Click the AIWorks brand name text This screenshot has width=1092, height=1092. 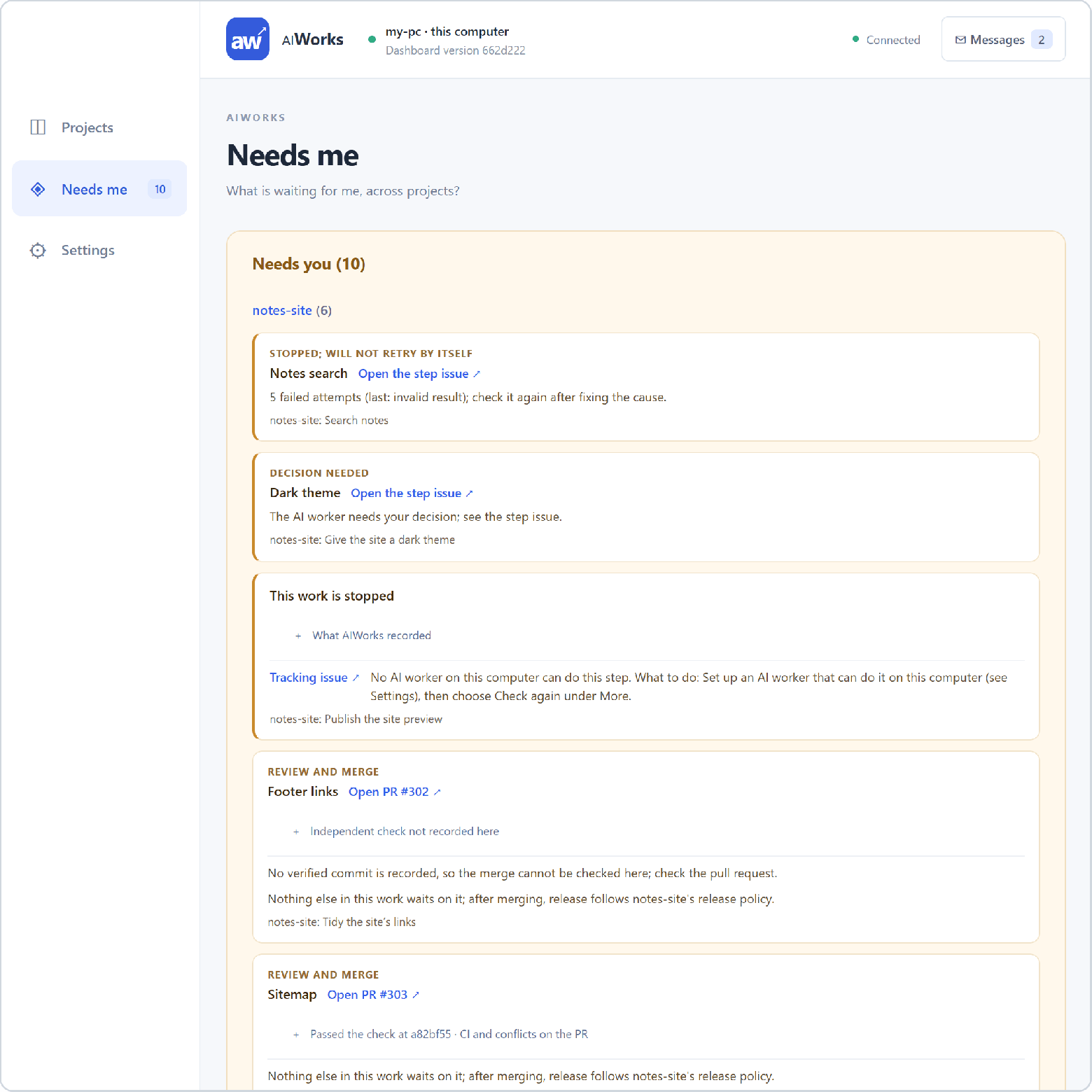[x=312, y=39]
